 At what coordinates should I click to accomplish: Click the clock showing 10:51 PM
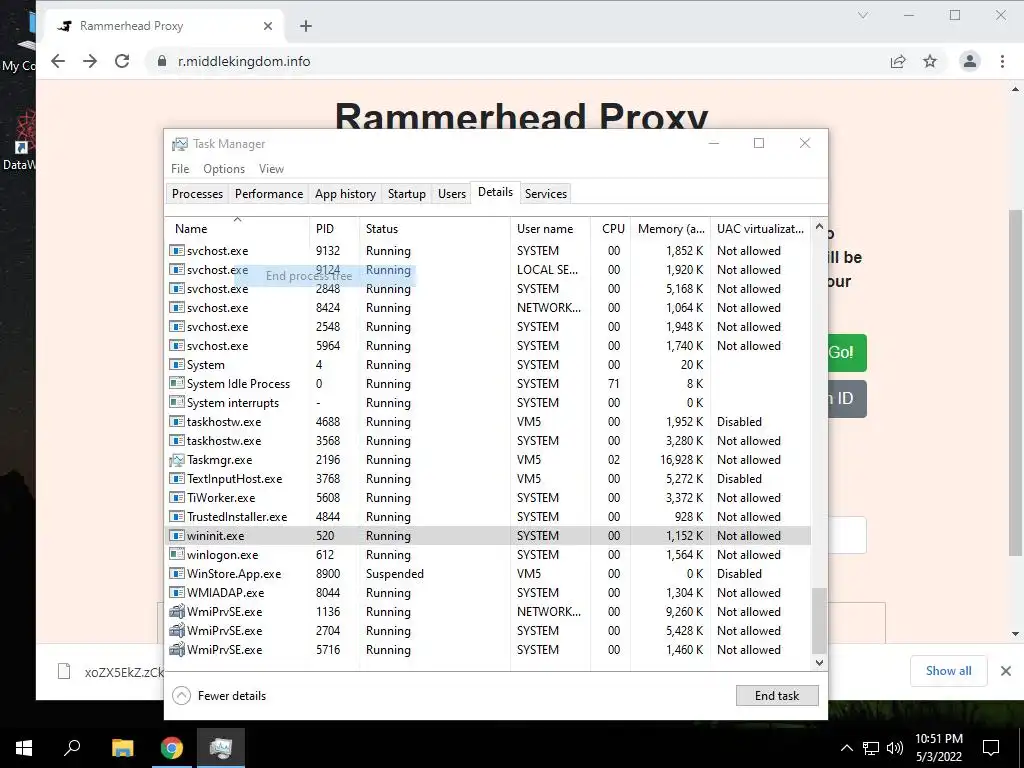point(938,739)
